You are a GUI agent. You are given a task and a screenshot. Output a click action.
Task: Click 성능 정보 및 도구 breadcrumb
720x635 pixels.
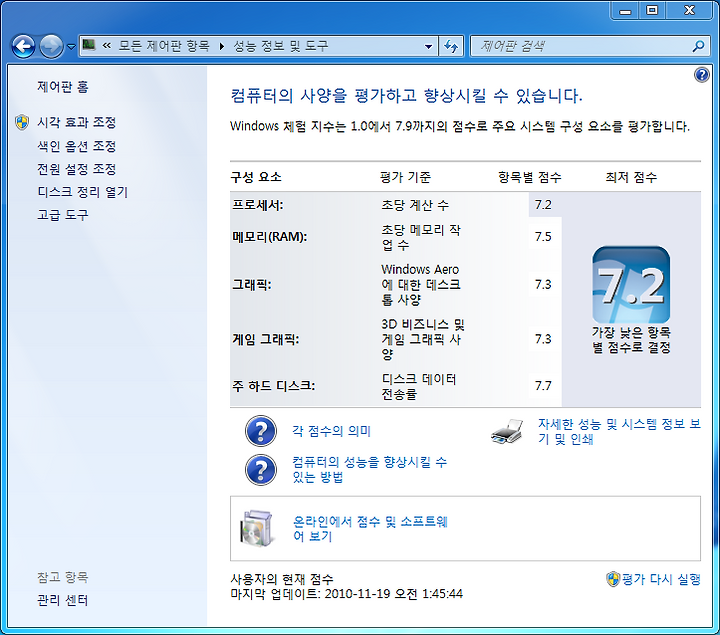[x=281, y=46]
